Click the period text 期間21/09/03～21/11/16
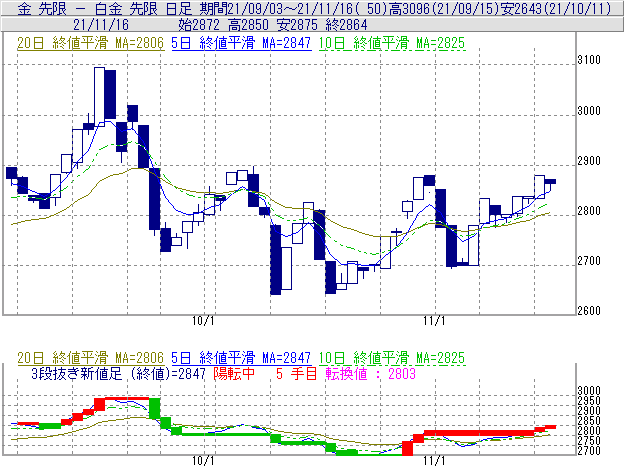 click(277, 9)
